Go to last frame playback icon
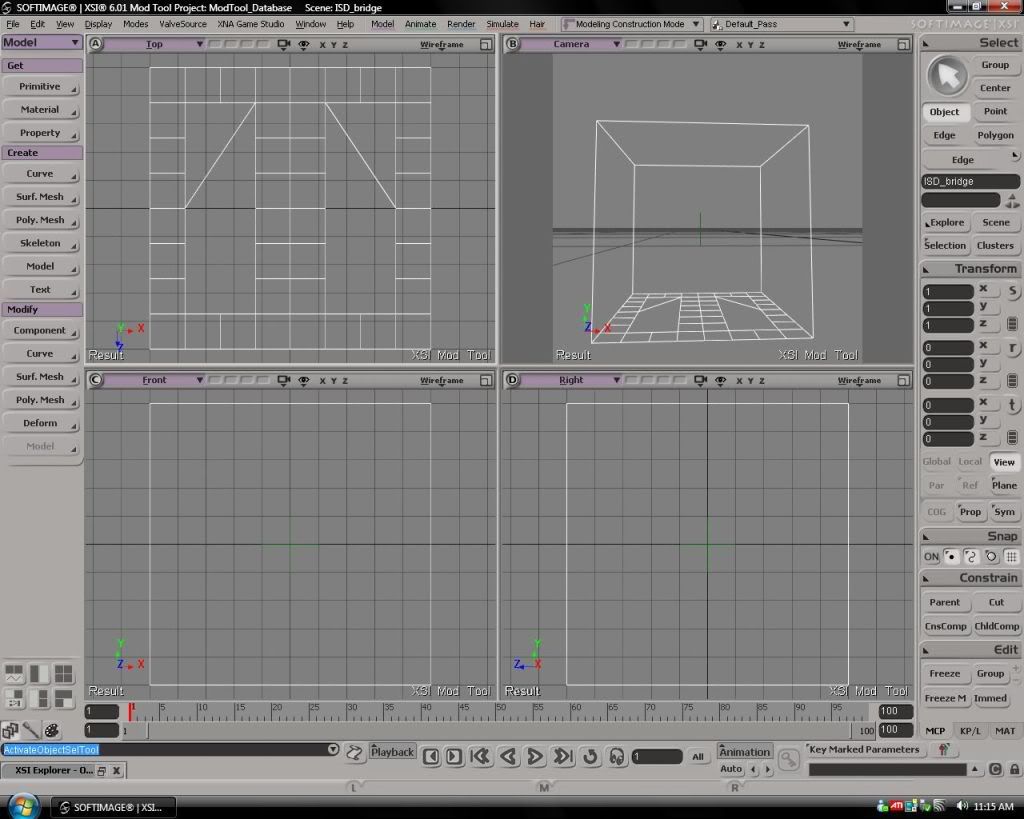Screen dimensions: 1024x819 tap(563, 756)
